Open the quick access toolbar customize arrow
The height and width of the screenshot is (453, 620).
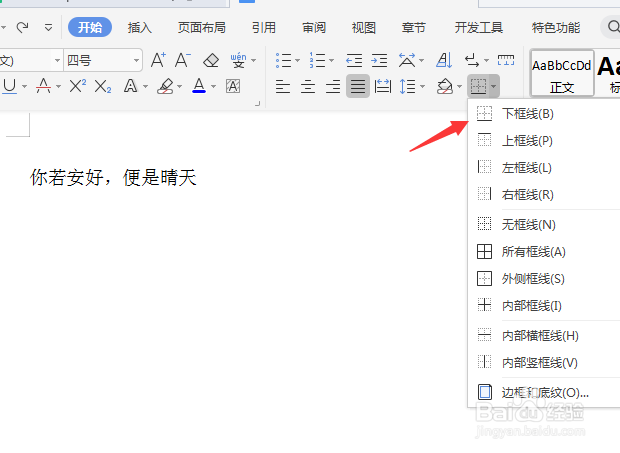(x=49, y=28)
